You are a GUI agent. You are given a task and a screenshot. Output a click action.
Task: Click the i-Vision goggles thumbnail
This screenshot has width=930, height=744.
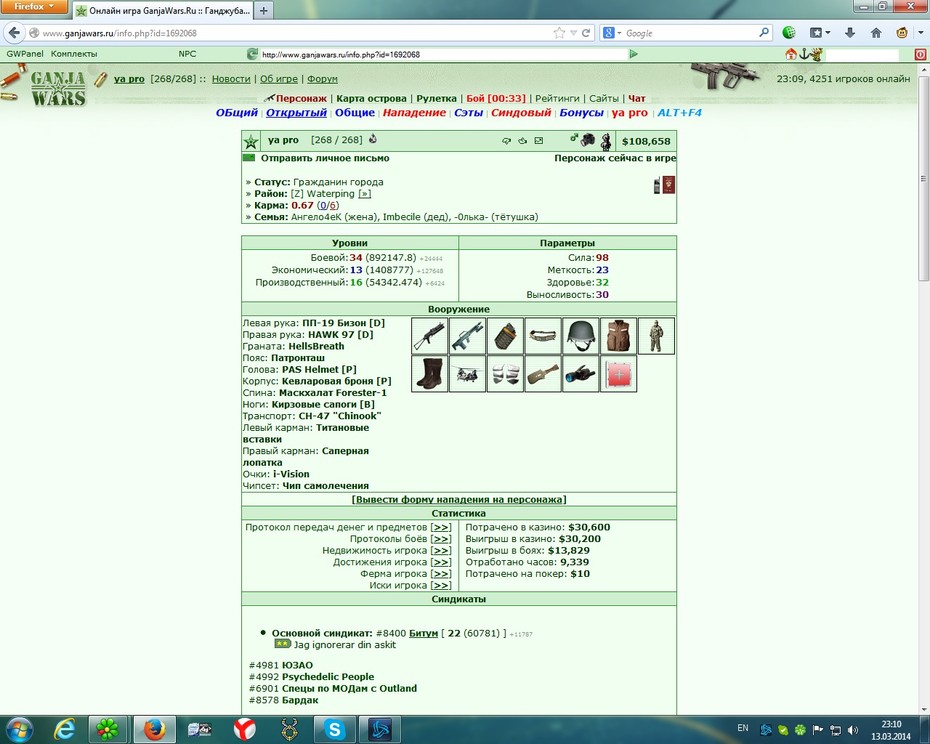pos(581,374)
